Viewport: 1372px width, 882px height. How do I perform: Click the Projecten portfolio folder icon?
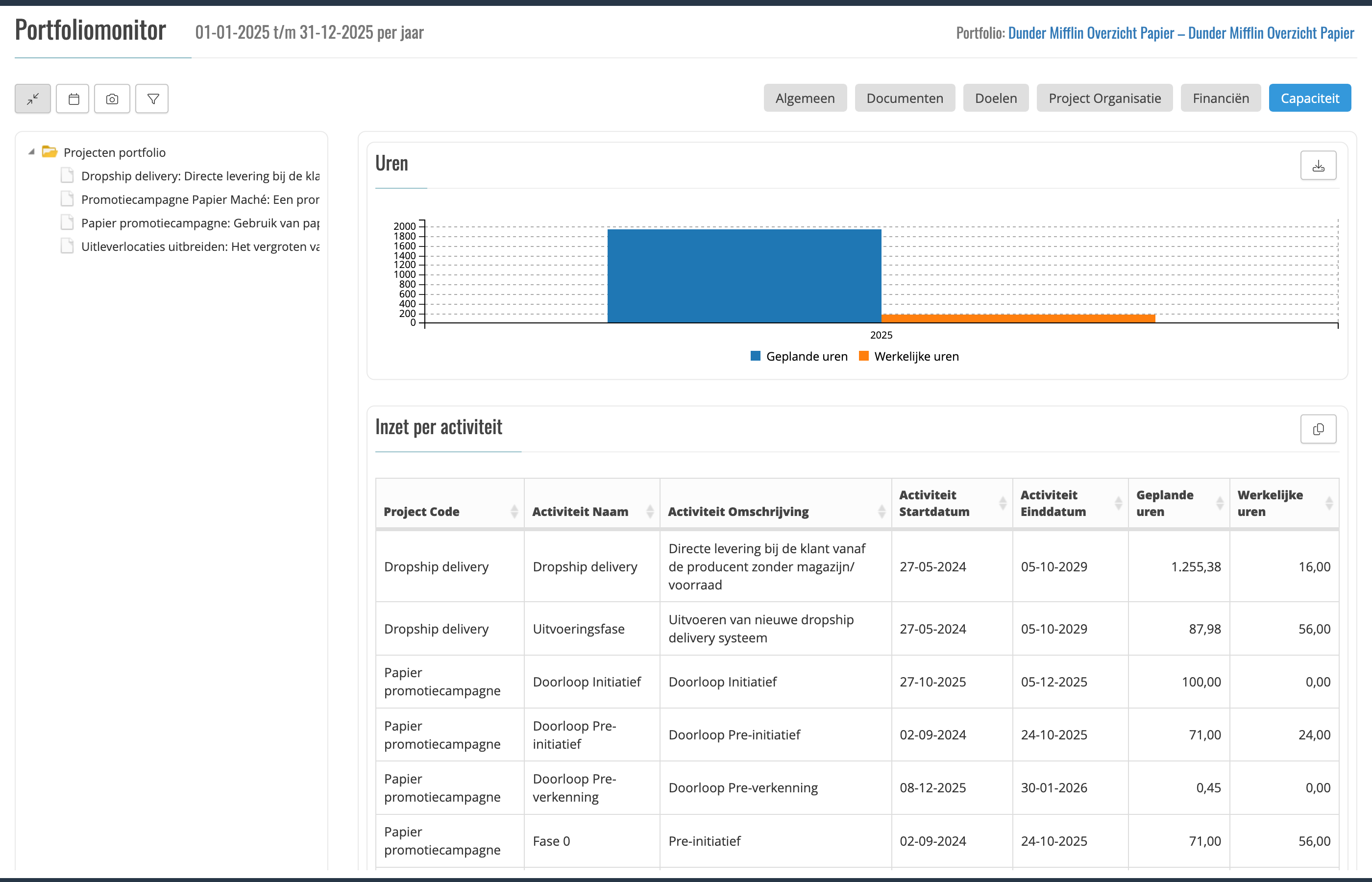click(50, 152)
